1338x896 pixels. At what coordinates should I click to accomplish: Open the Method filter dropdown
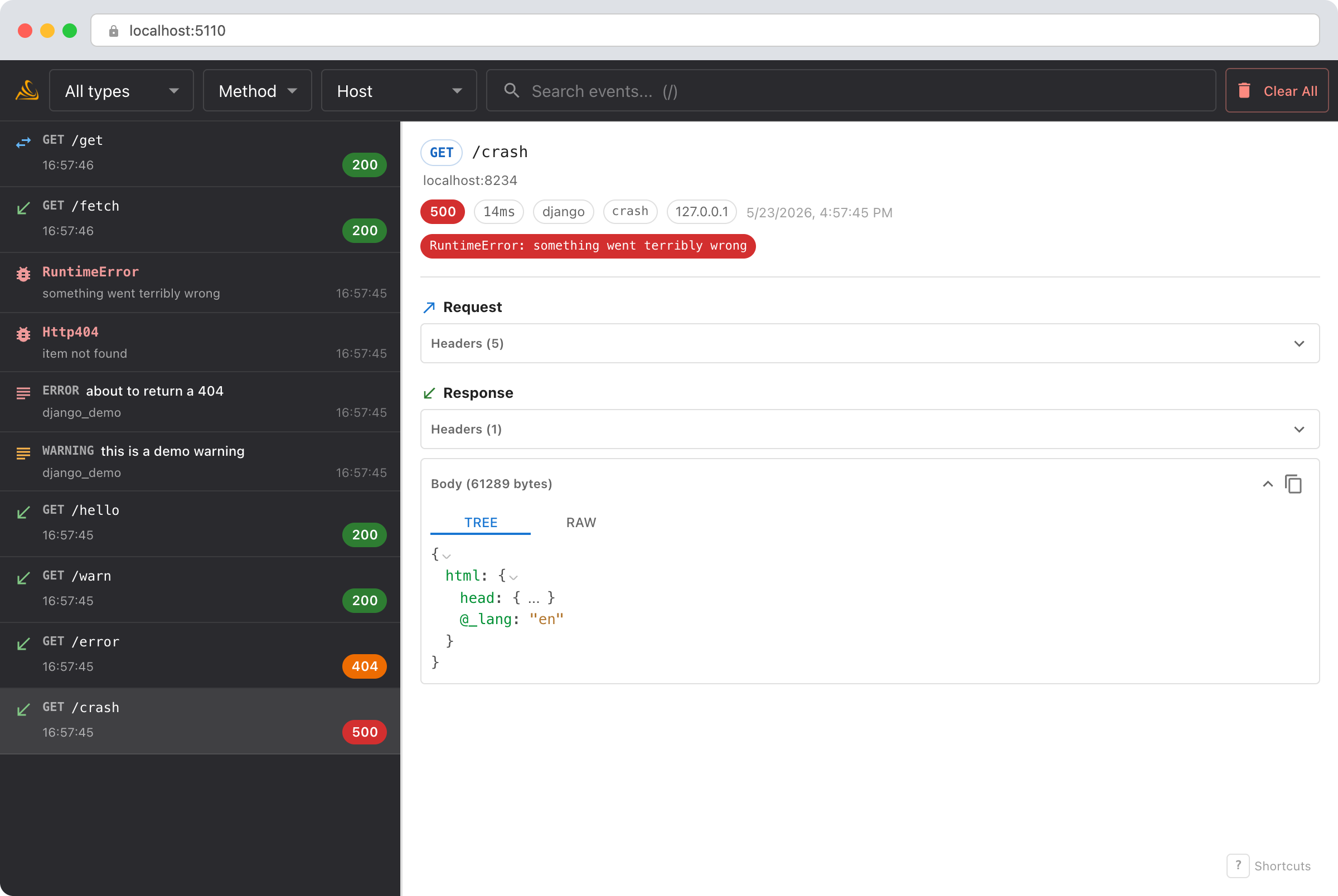pyautogui.click(x=257, y=90)
